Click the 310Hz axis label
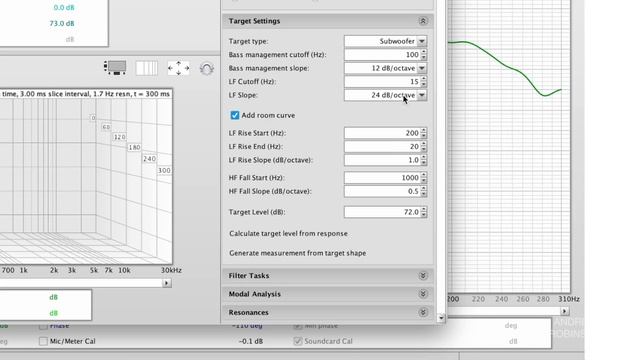 point(569,299)
